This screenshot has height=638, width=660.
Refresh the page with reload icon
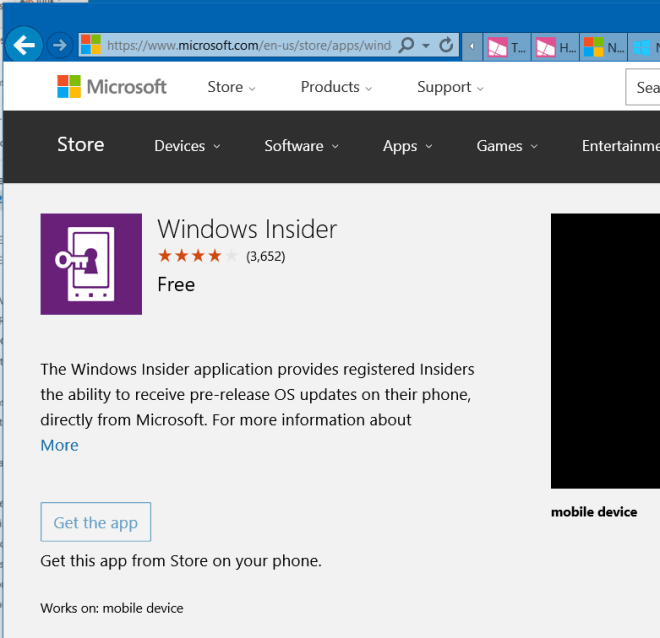click(x=446, y=45)
